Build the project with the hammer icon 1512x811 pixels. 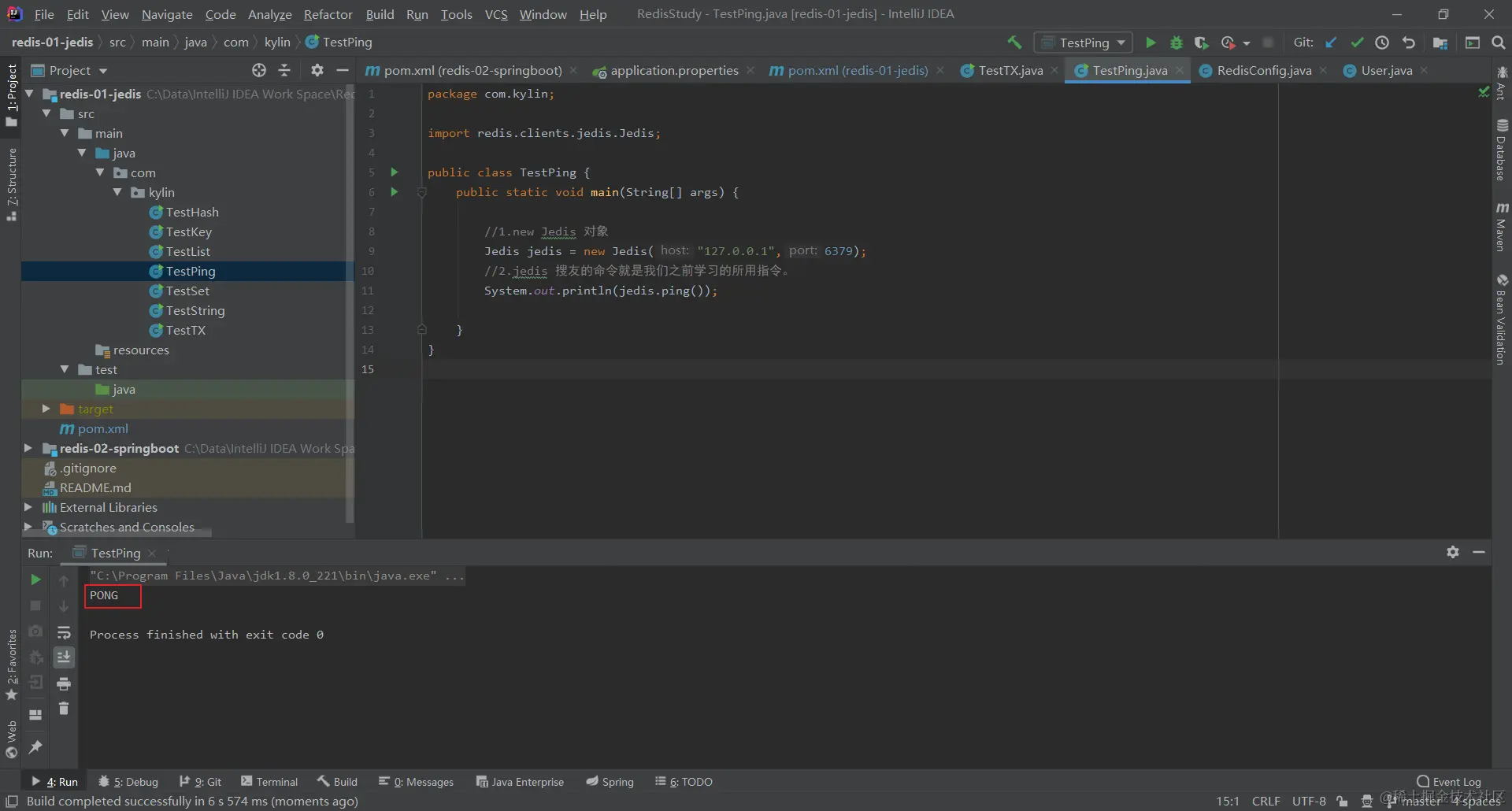click(1014, 43)
